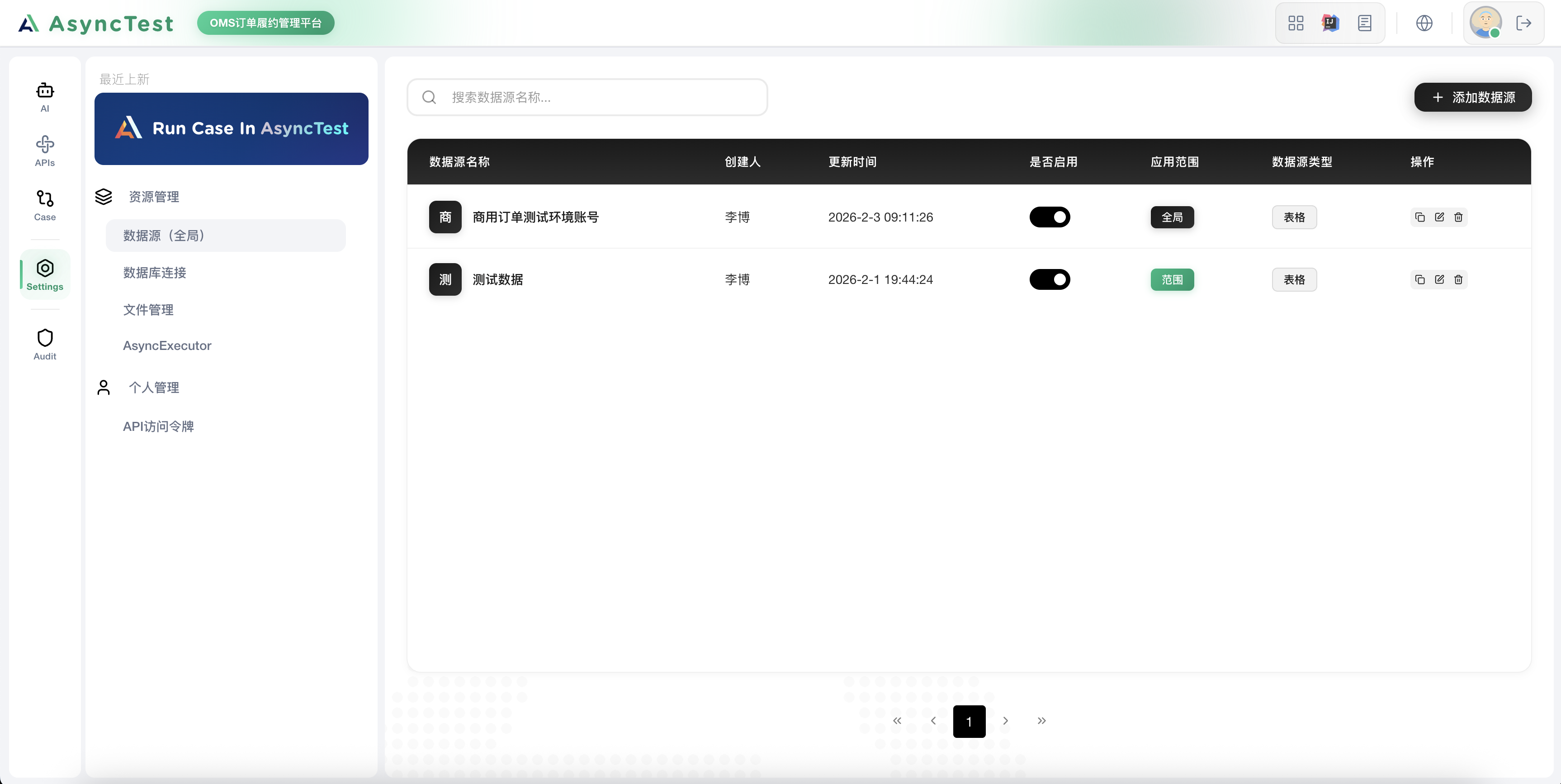Edit the 商用订单测试环境账号 row
The height and width of the screenshot is (784, 1561).
[1439, 217]
